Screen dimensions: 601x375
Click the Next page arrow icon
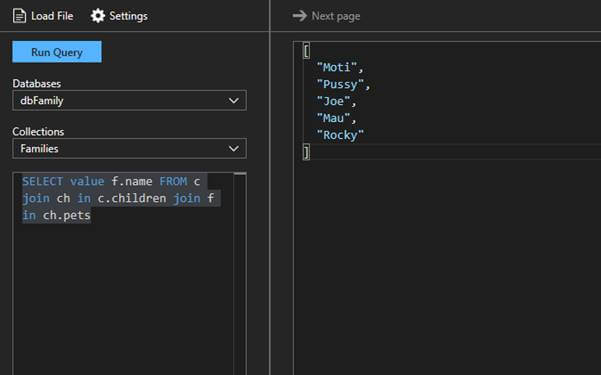300,16
